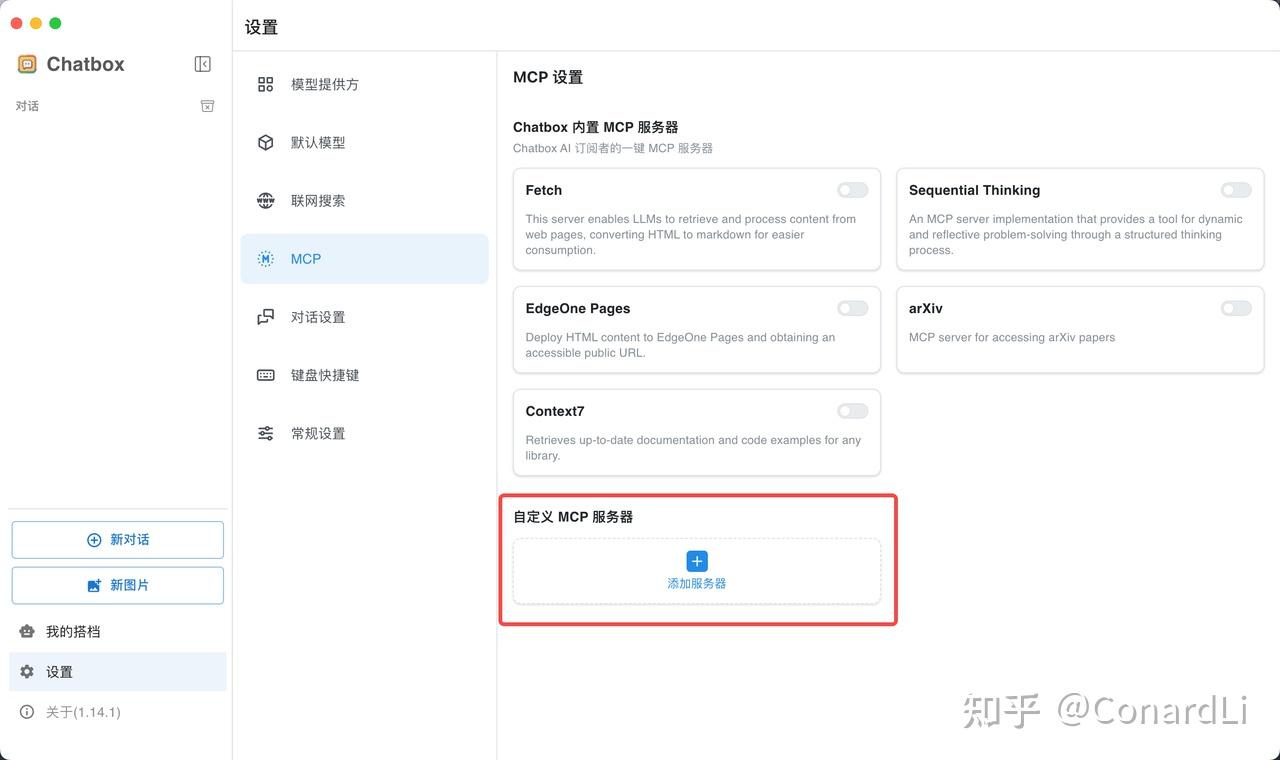This screenshot has height=760, width=1280.
Task: Click the Context7 card title
Action: click(555, 411)
